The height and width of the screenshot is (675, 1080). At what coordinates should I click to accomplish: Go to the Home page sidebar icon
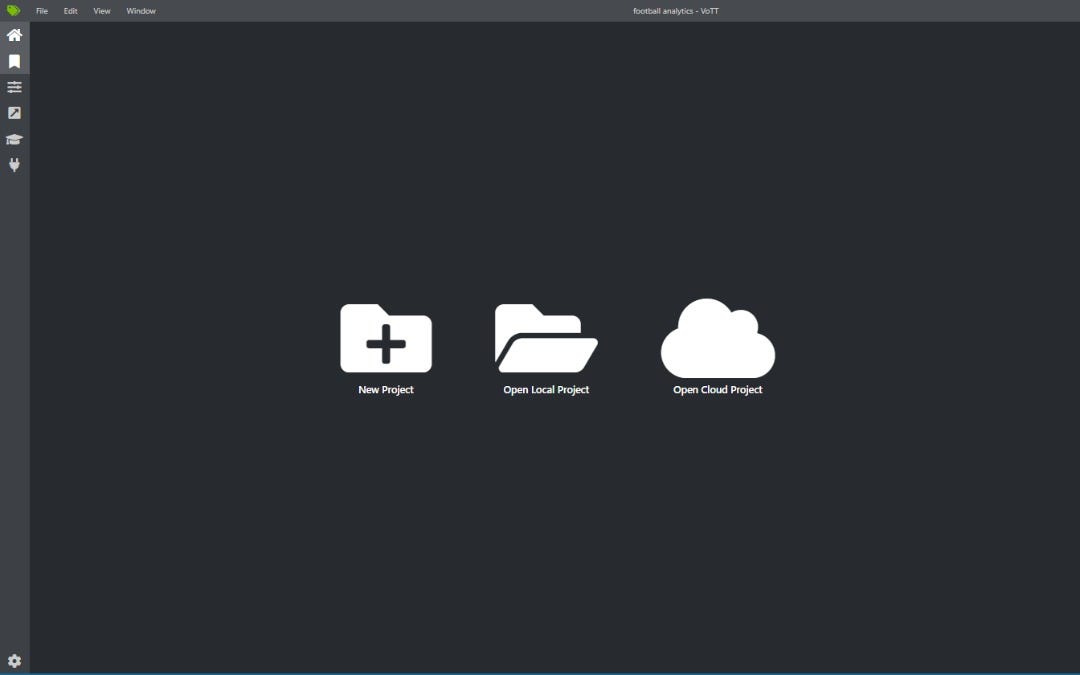pos(14,35)
